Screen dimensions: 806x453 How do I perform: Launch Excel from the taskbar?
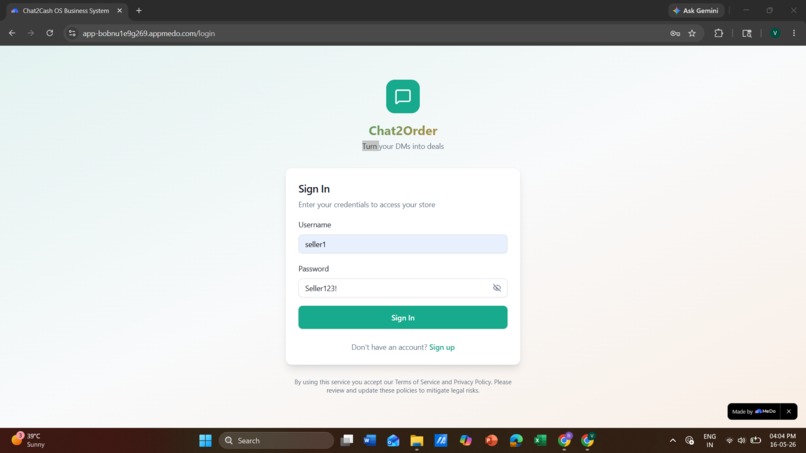click(540, 441)
